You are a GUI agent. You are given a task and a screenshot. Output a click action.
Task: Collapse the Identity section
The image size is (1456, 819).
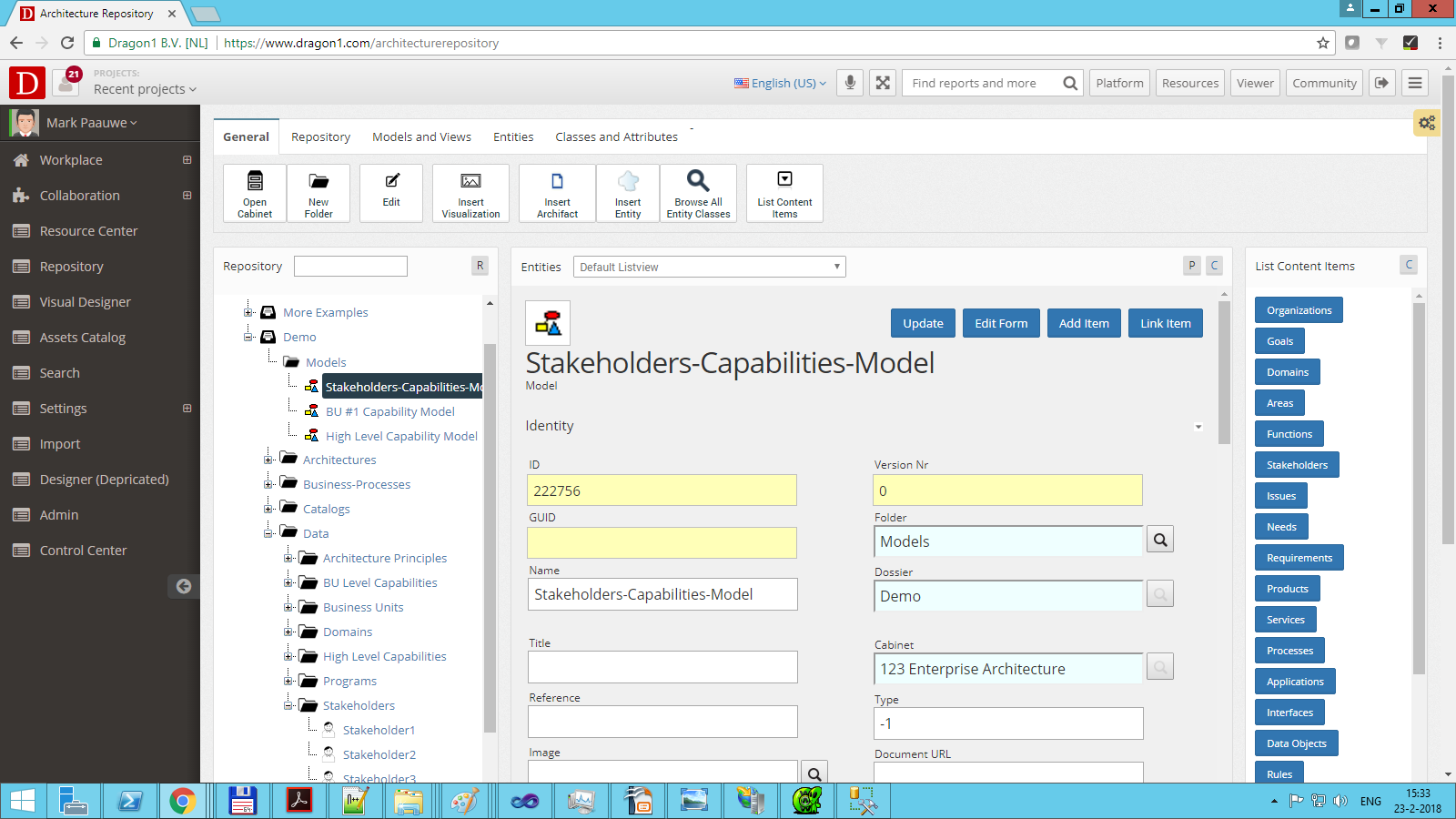[1198, 427]
